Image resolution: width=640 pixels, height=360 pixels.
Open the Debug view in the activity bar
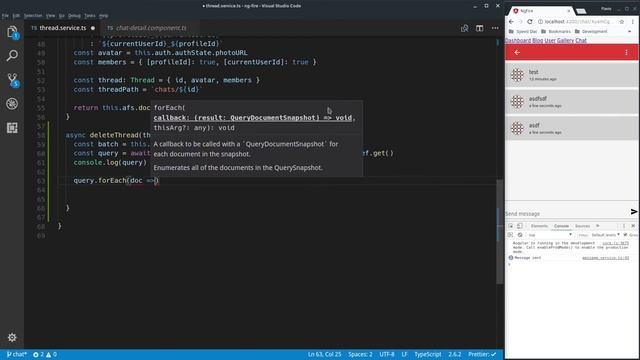point(12,104)
